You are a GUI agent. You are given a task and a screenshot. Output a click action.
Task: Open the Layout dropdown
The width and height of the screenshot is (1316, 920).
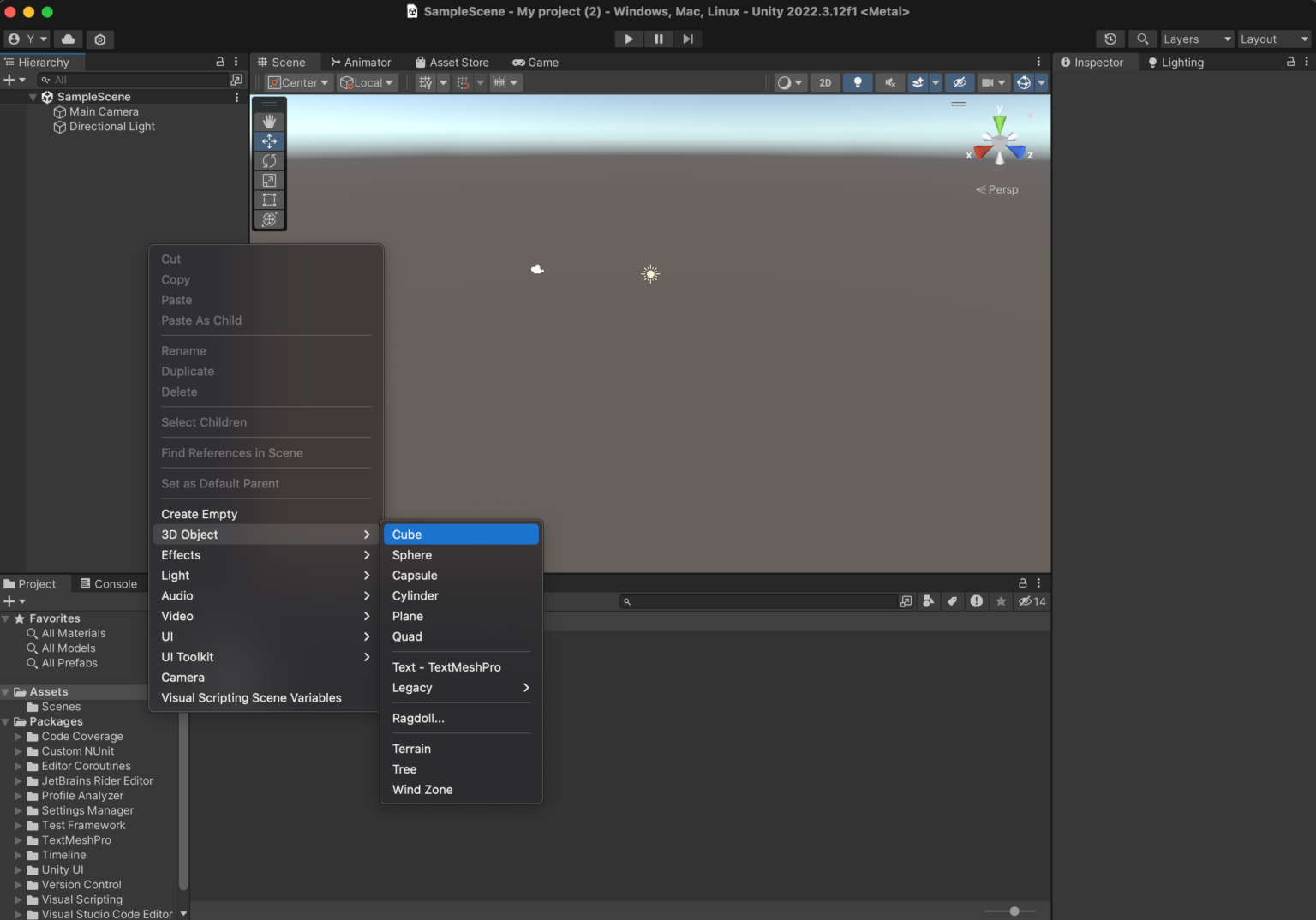click(x=1273, y=39)
